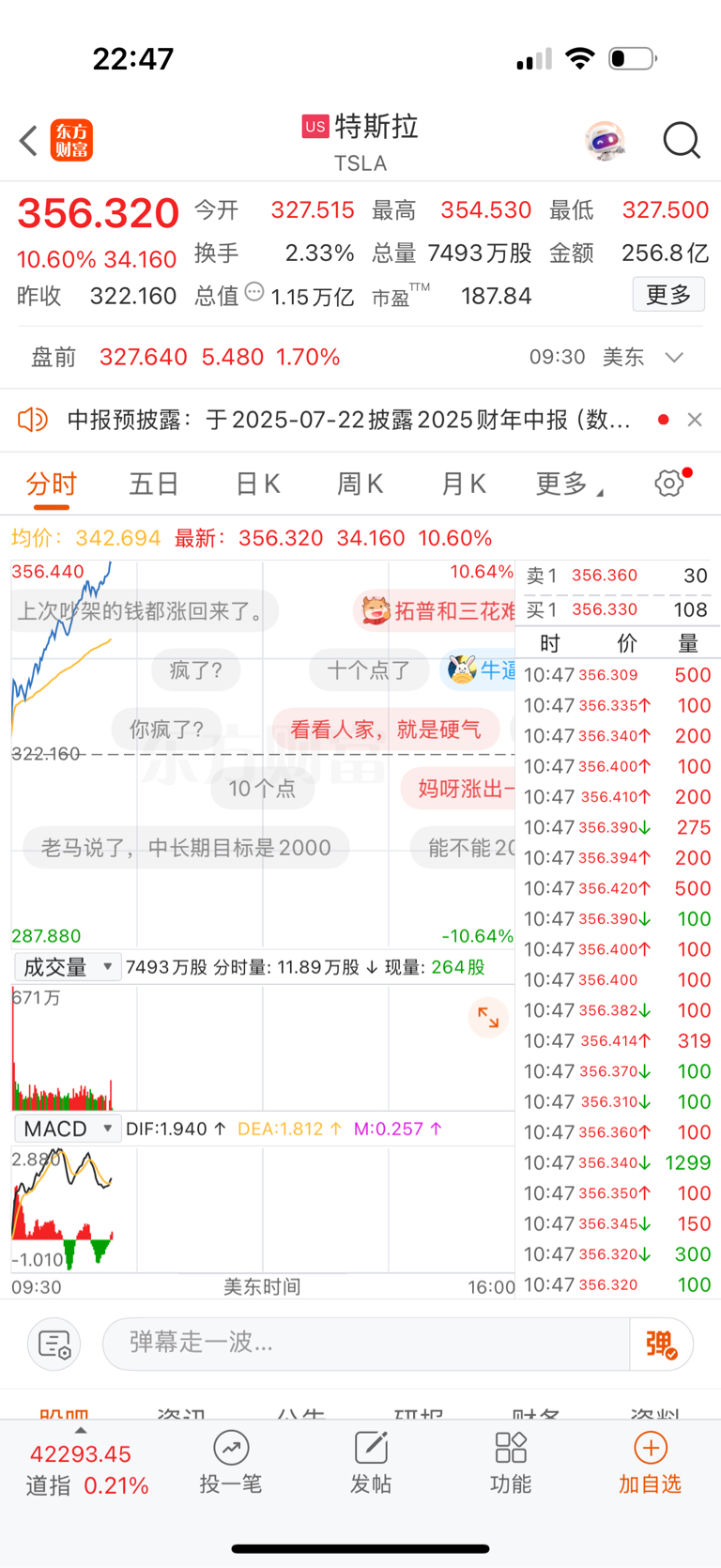Open danmaku settings list icon

pyautogui.click(x=54, y=1345)
